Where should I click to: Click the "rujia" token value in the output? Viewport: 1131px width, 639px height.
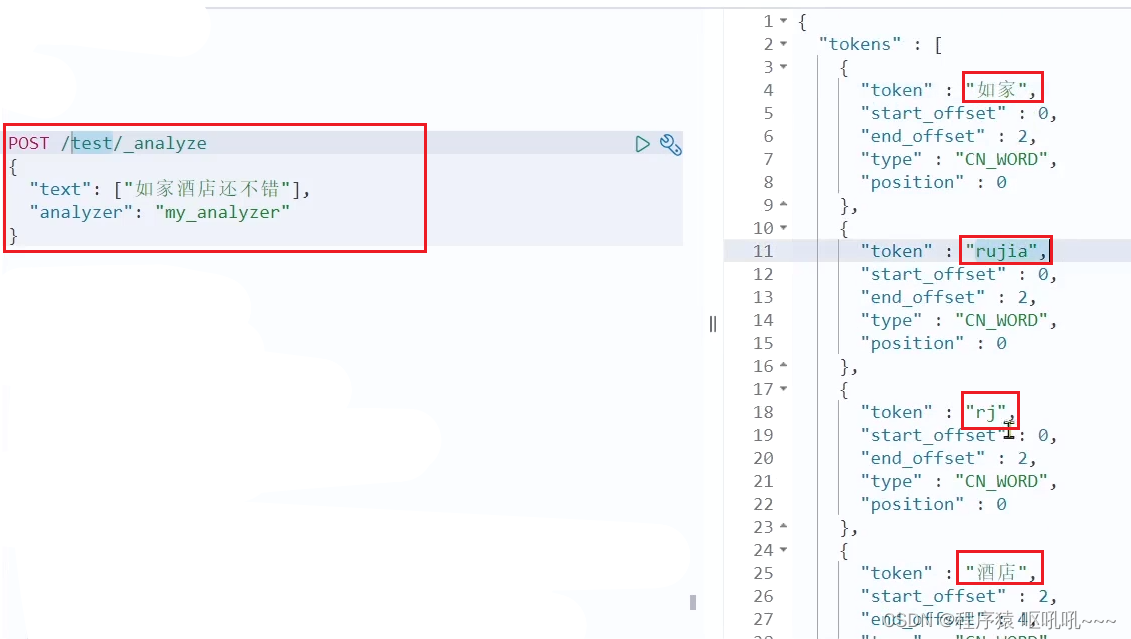click(x=1006, y=251)
